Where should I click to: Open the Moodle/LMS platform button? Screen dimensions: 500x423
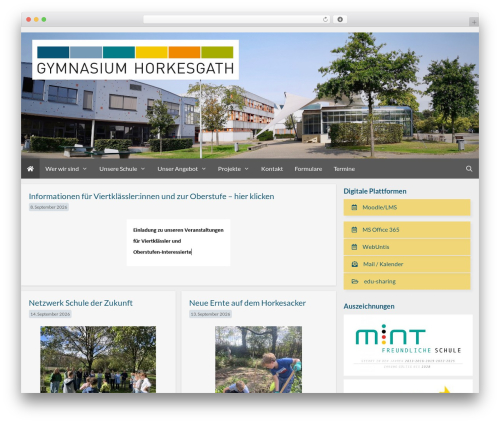tap(407, 207)
